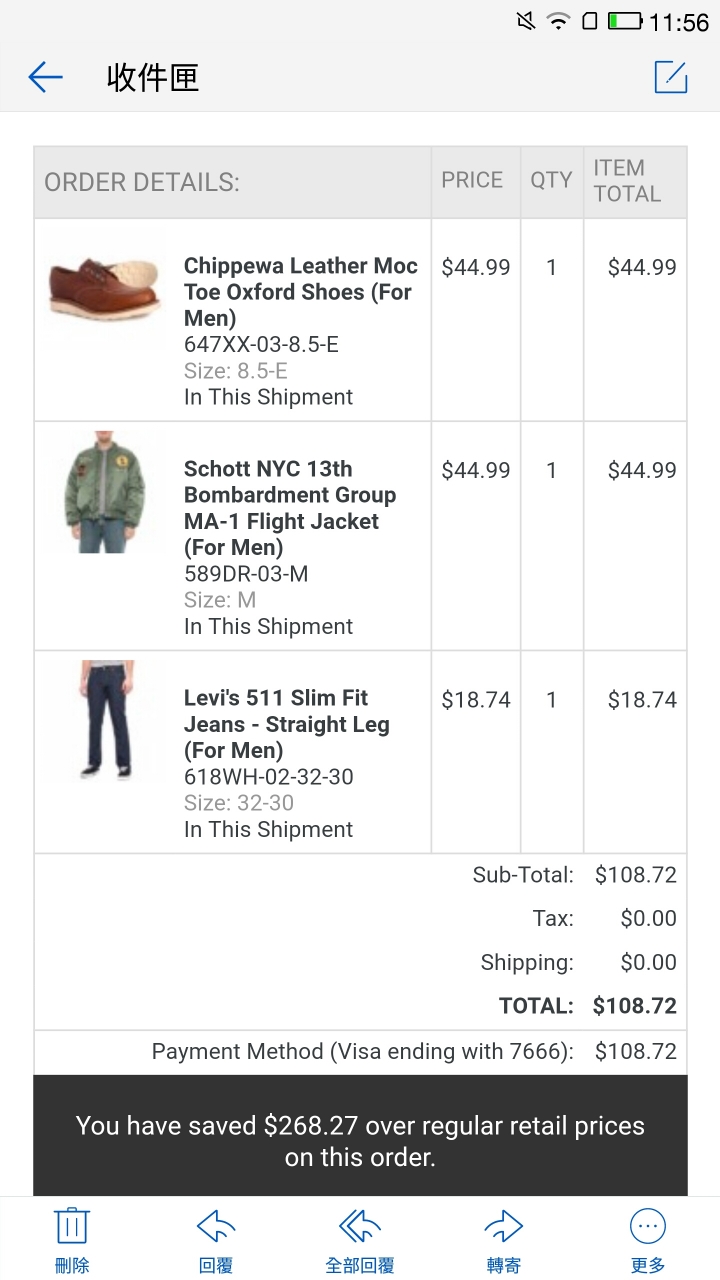Tap the brown leather shoe thumbnail

click(x=105, y=287)
